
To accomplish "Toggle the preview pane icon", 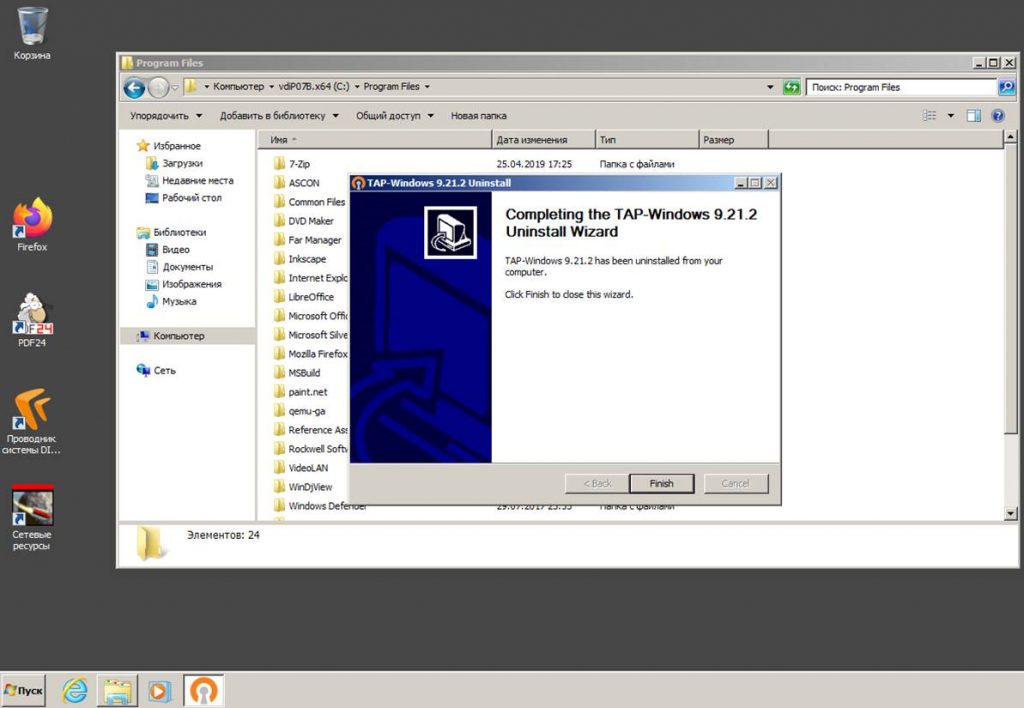I will [x=974, y=116].
